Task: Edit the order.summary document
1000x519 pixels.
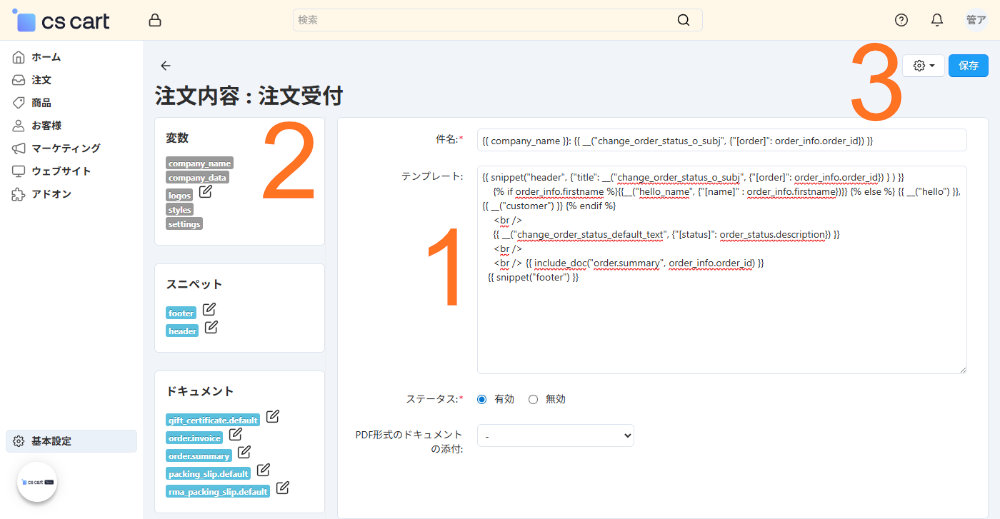Action: (x=244, y=452)
